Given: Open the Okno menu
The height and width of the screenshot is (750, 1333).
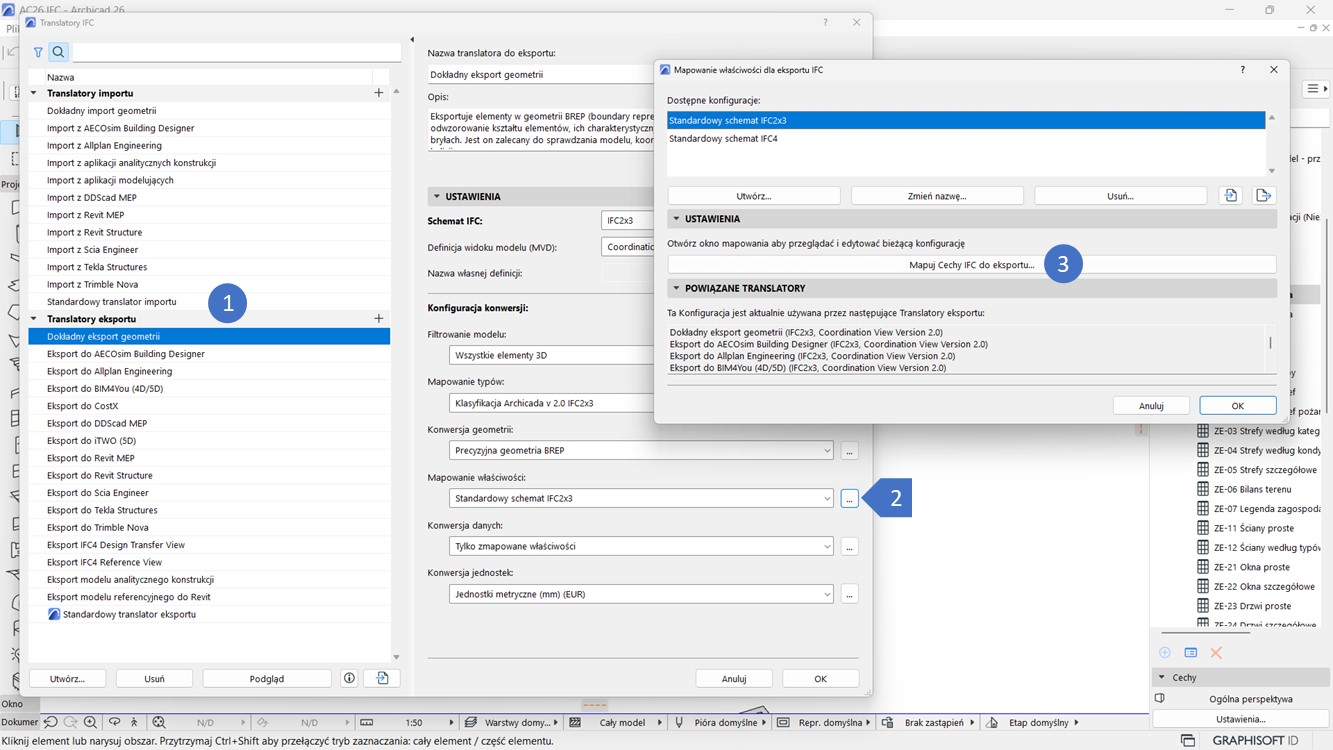Looking at the screenshot, I should click(x=12, y=704).
